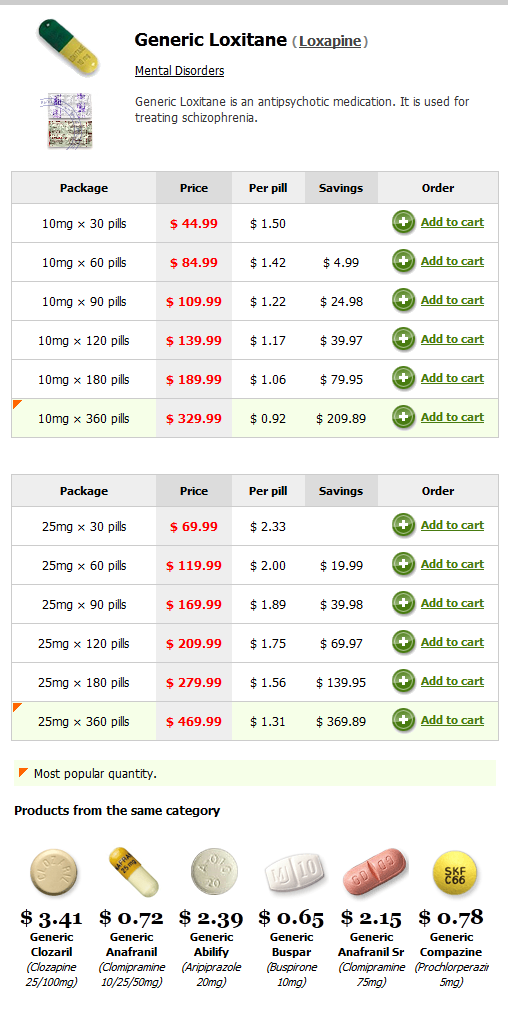The height and width of the screenshot is (1014, 508).
Task: Open the Generic Clozaril pill image
Action: tap(53, 872)
